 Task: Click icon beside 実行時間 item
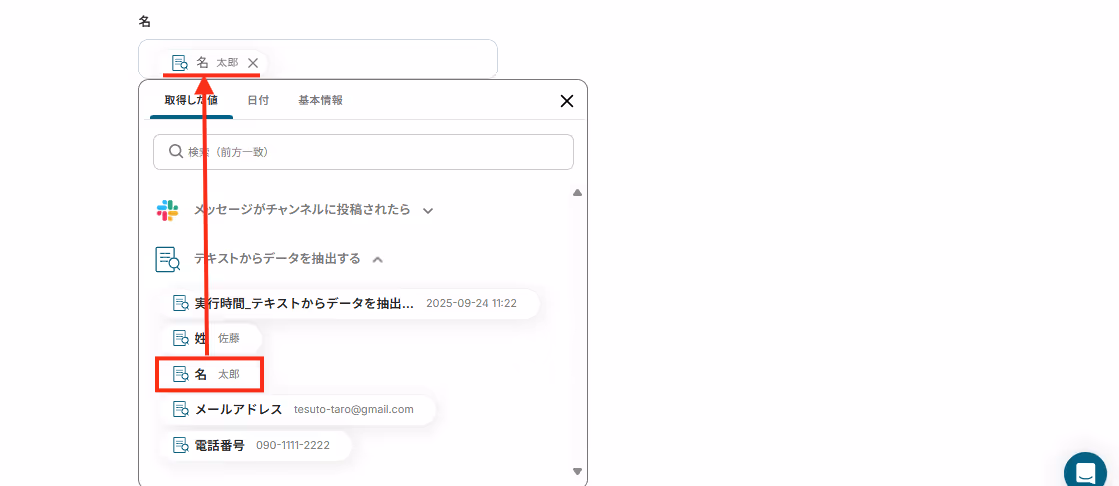(x=181, y=303)
